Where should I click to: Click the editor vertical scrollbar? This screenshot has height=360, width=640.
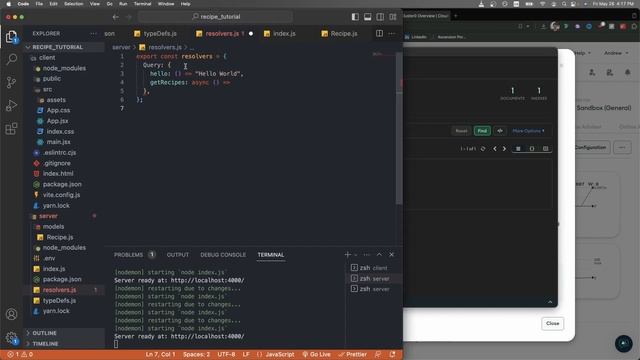399,129
